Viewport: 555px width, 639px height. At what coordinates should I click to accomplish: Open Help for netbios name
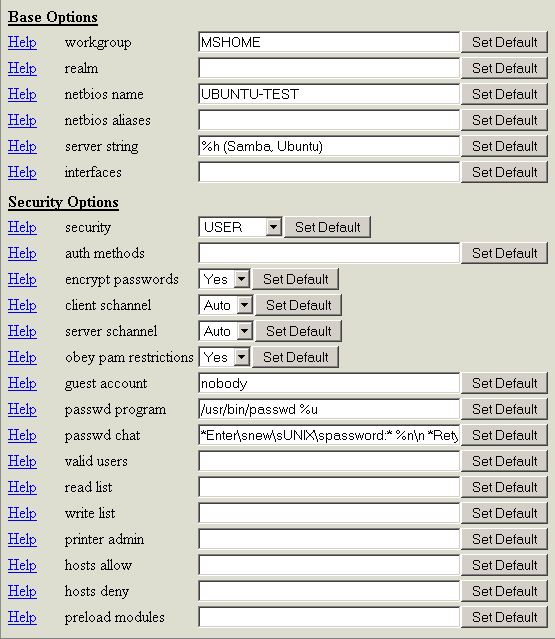(x=22, y=94)
